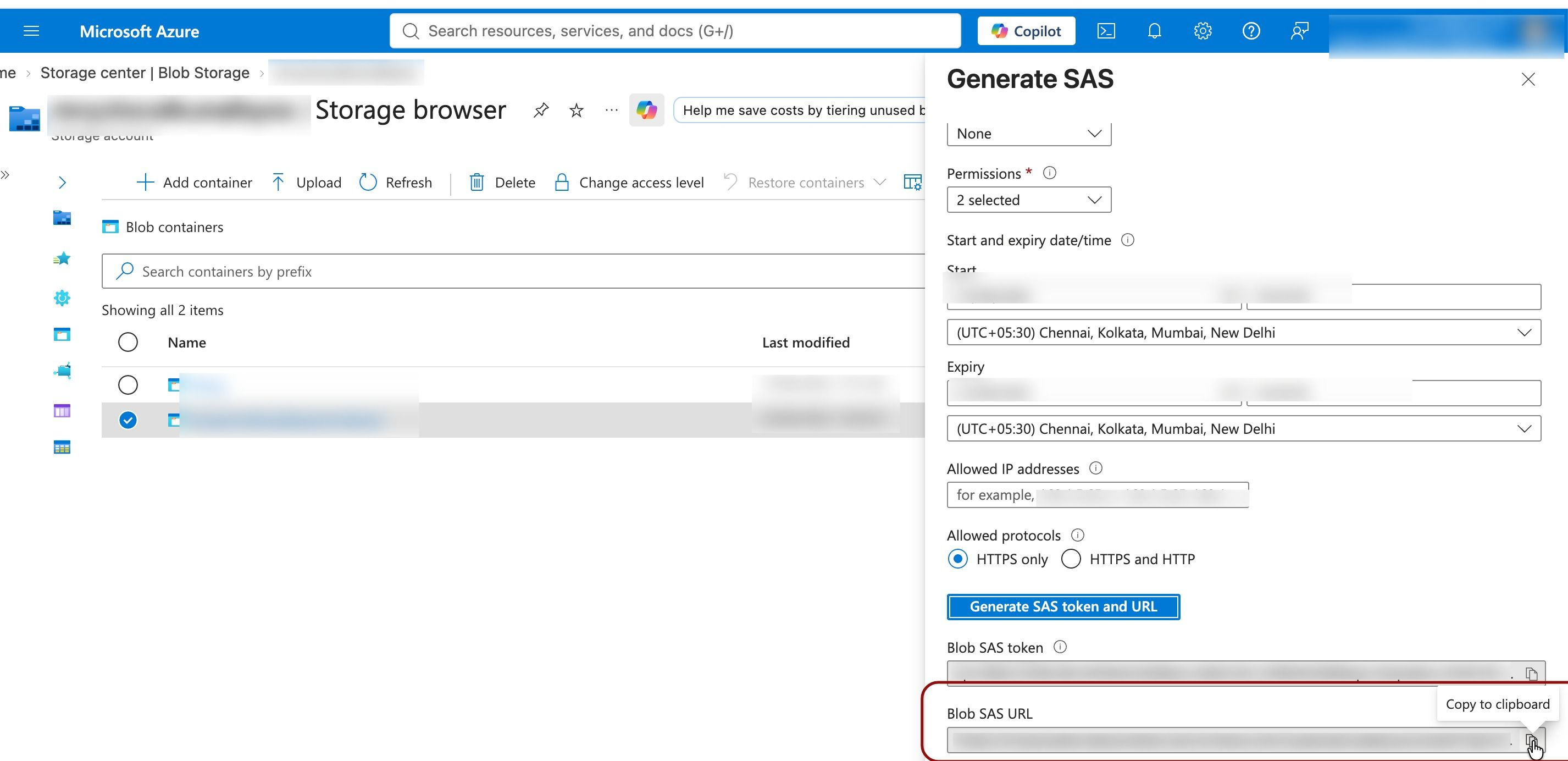The width and height of the screenshot is (1568, 761).
Task: Select the unchecked container row checkbox
Action: click(128, 385)
